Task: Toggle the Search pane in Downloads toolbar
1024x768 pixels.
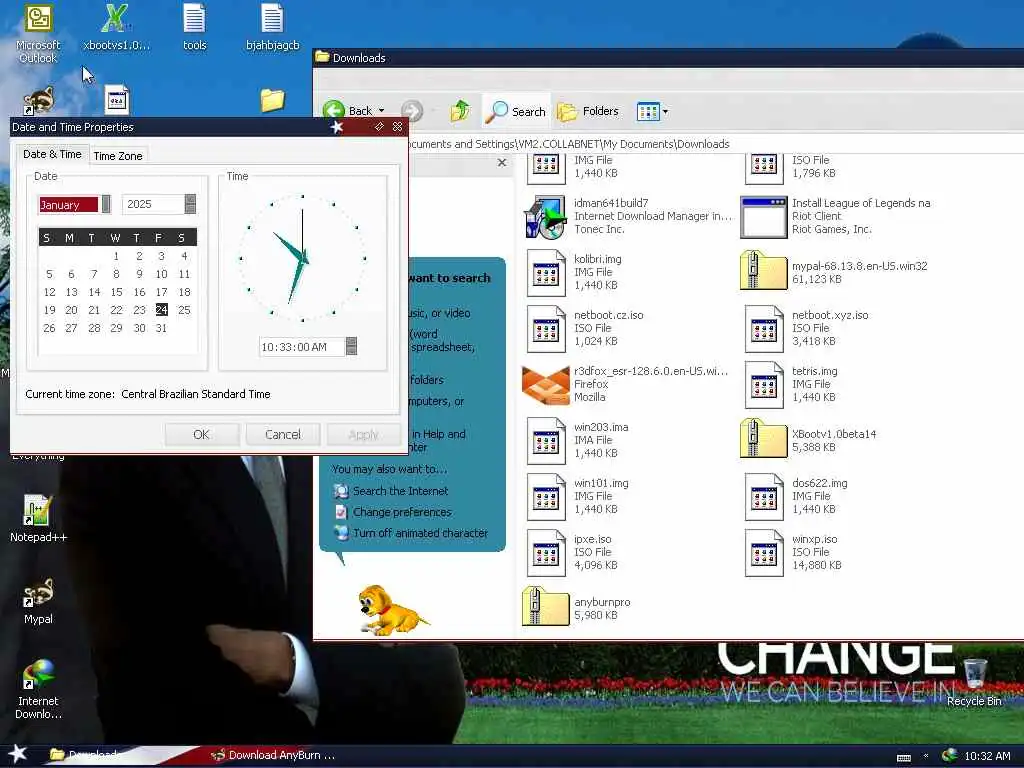Action: coord(516,111)
